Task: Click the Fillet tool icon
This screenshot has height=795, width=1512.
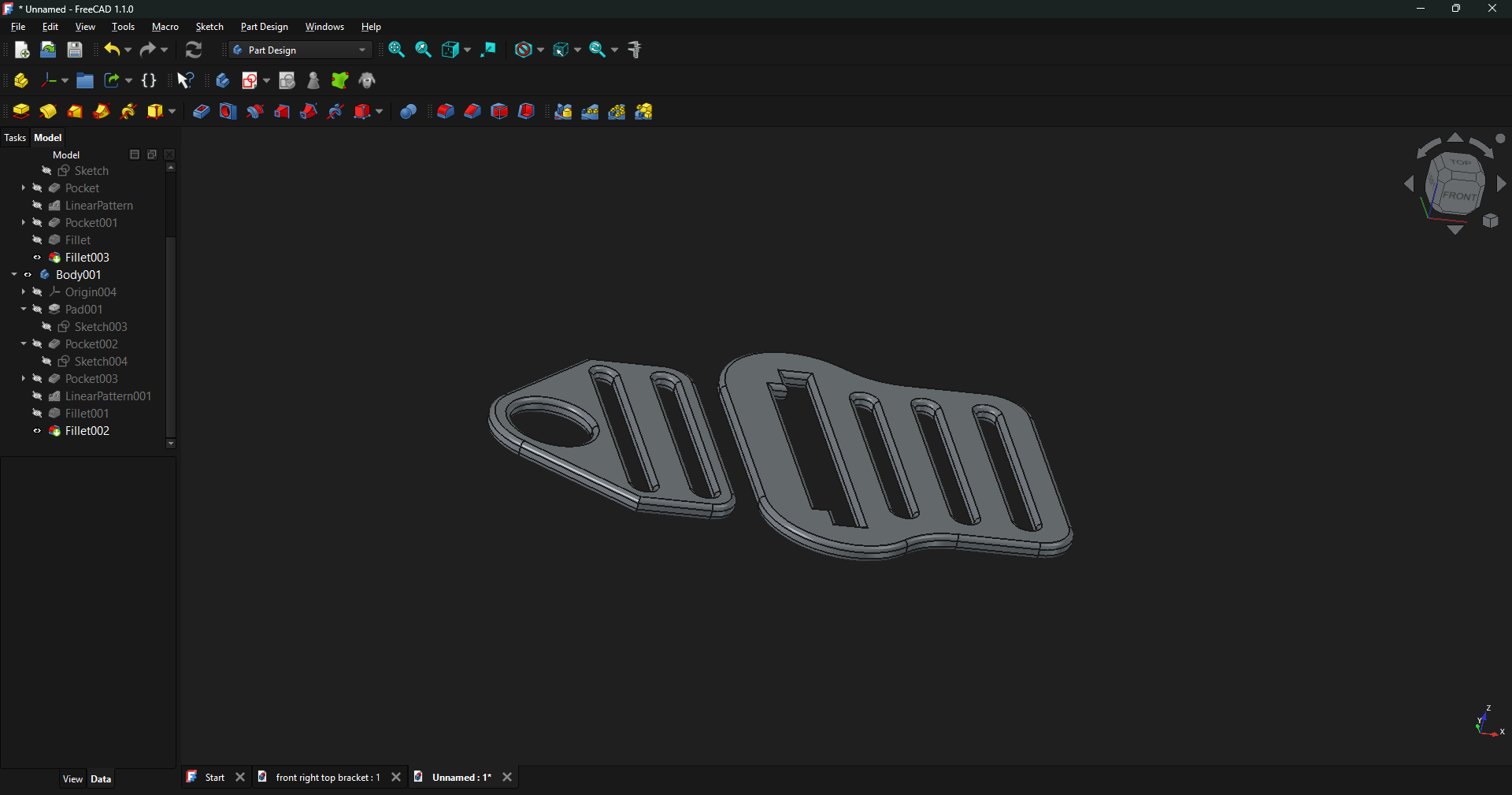Action: coord(445,112)
